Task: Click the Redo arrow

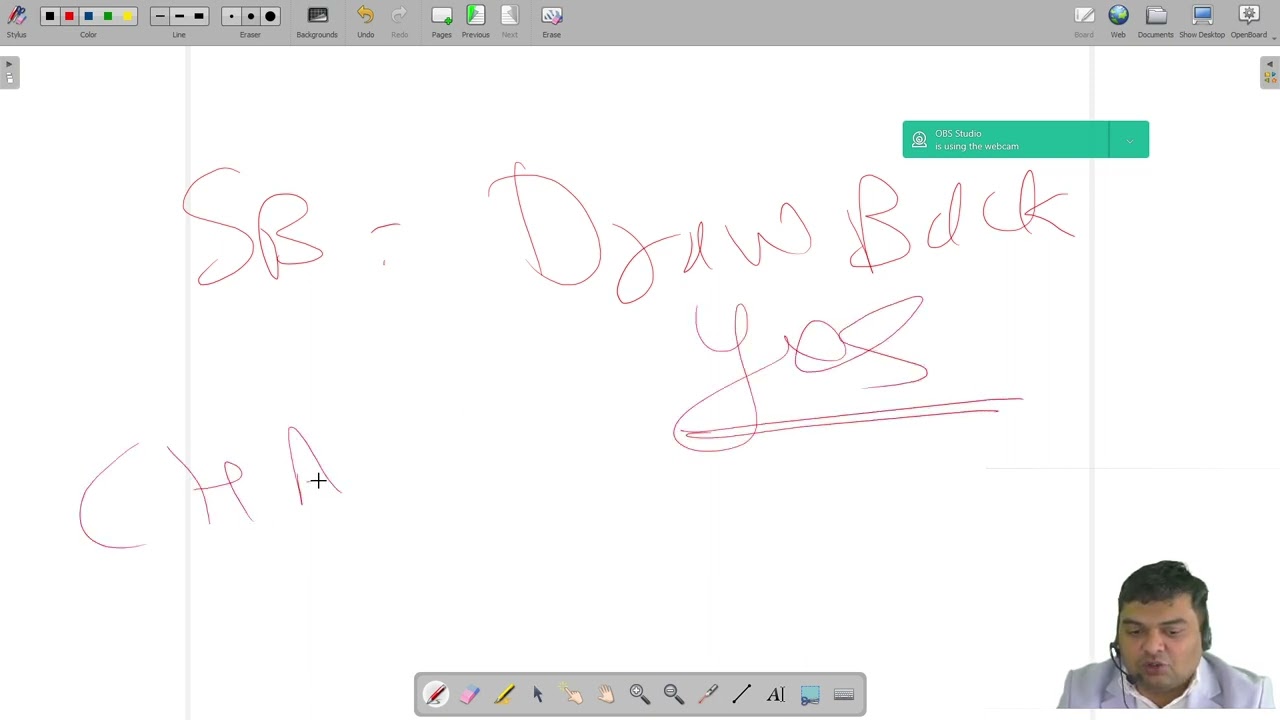Action: coord(399,21)
